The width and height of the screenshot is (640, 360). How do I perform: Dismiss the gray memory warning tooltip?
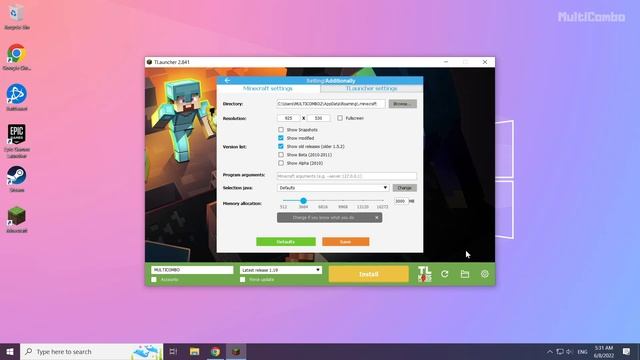tap(377, 218)
